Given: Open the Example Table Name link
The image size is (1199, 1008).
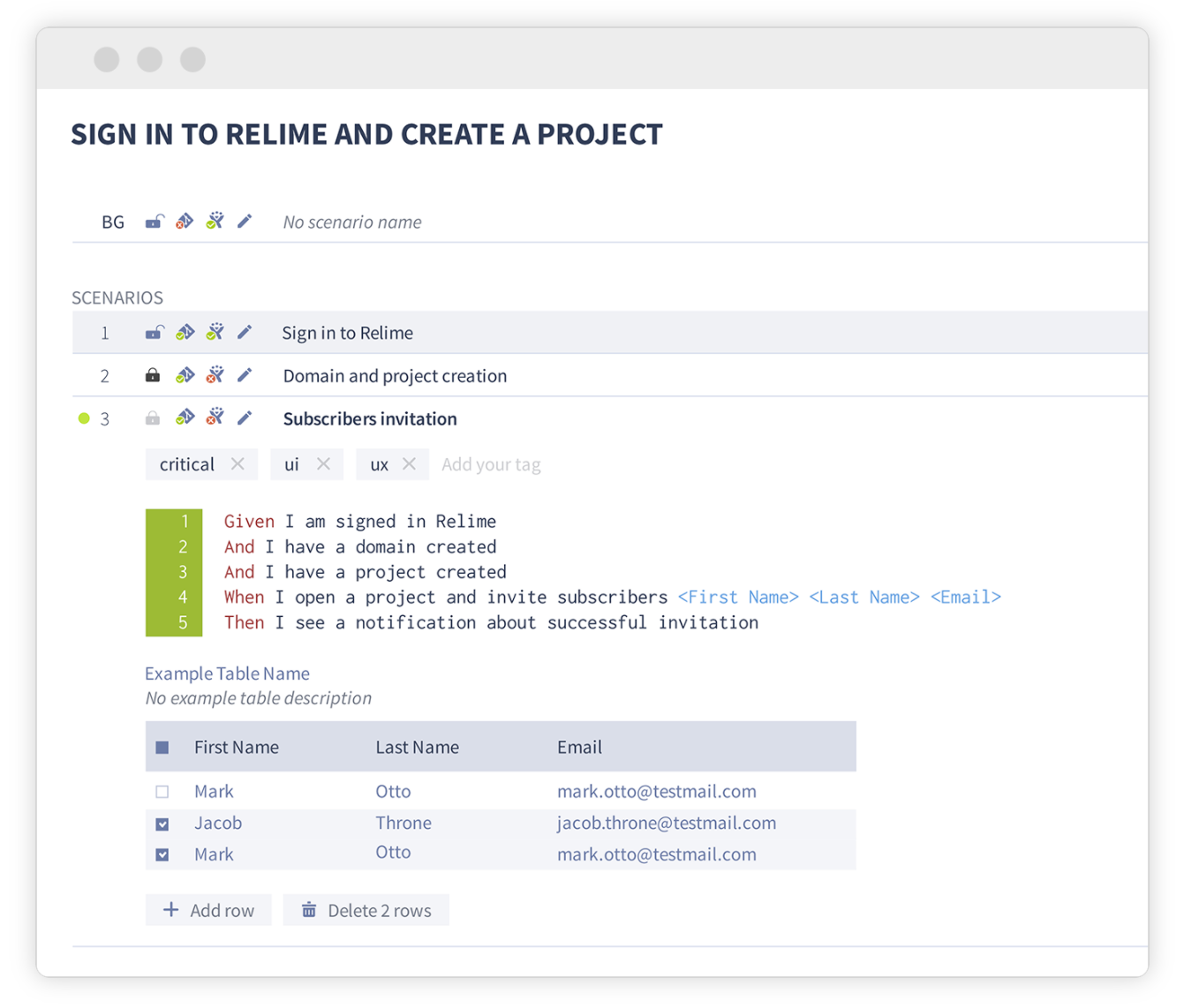Looking at the screenshot, I should tap(227, 673).
